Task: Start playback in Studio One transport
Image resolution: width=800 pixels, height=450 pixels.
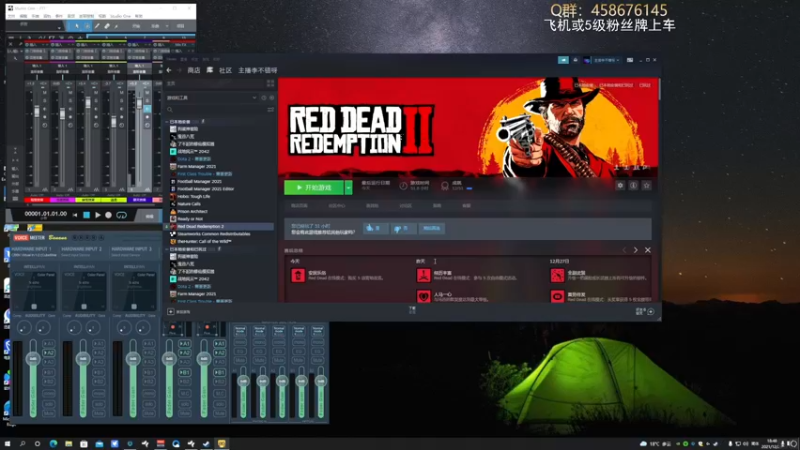Action: coord(97,215)
